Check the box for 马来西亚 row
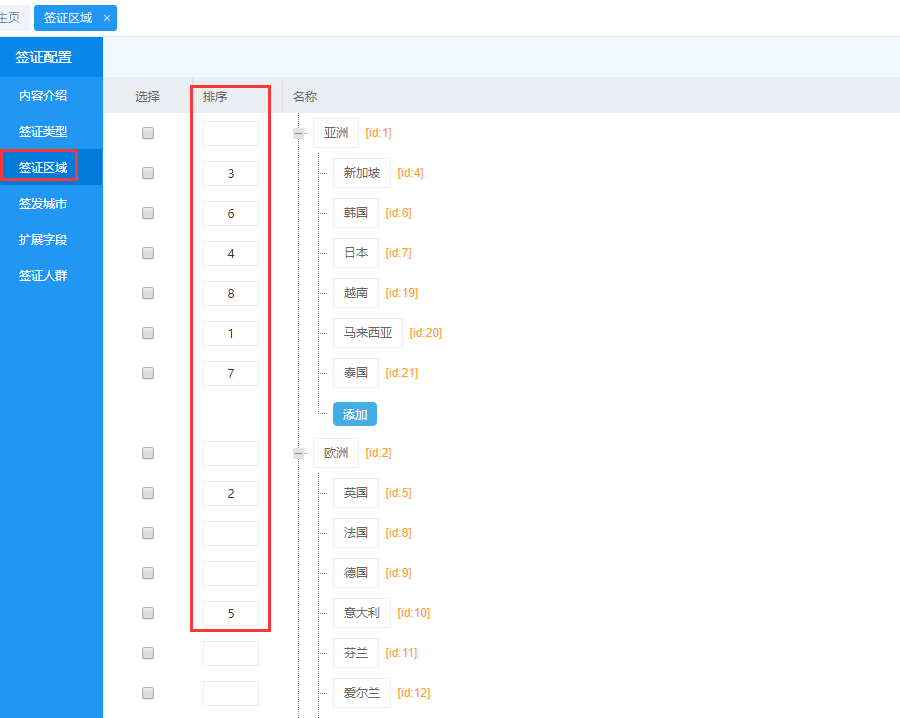This screenshot has height=718, width=900. (x=148, y=333)
